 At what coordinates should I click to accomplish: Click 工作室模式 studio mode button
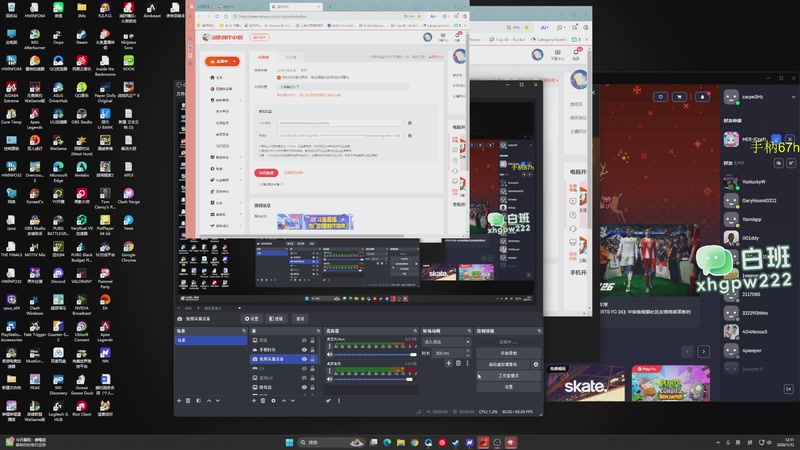(x=508, y=376)
